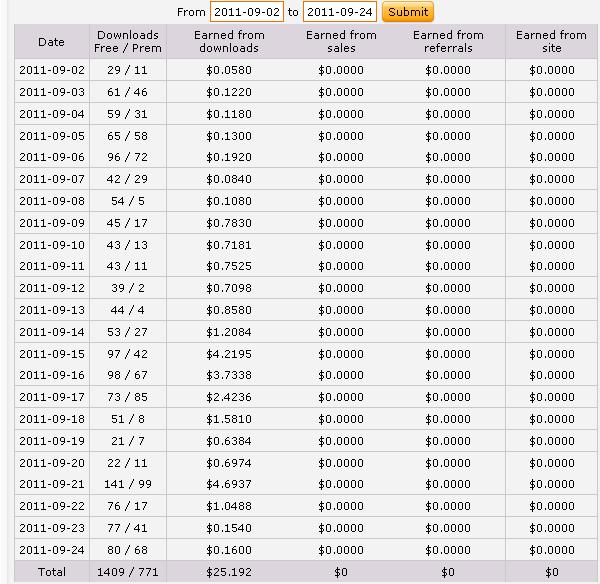Click downloads count 61 / 46

click(x=127, y=92)
